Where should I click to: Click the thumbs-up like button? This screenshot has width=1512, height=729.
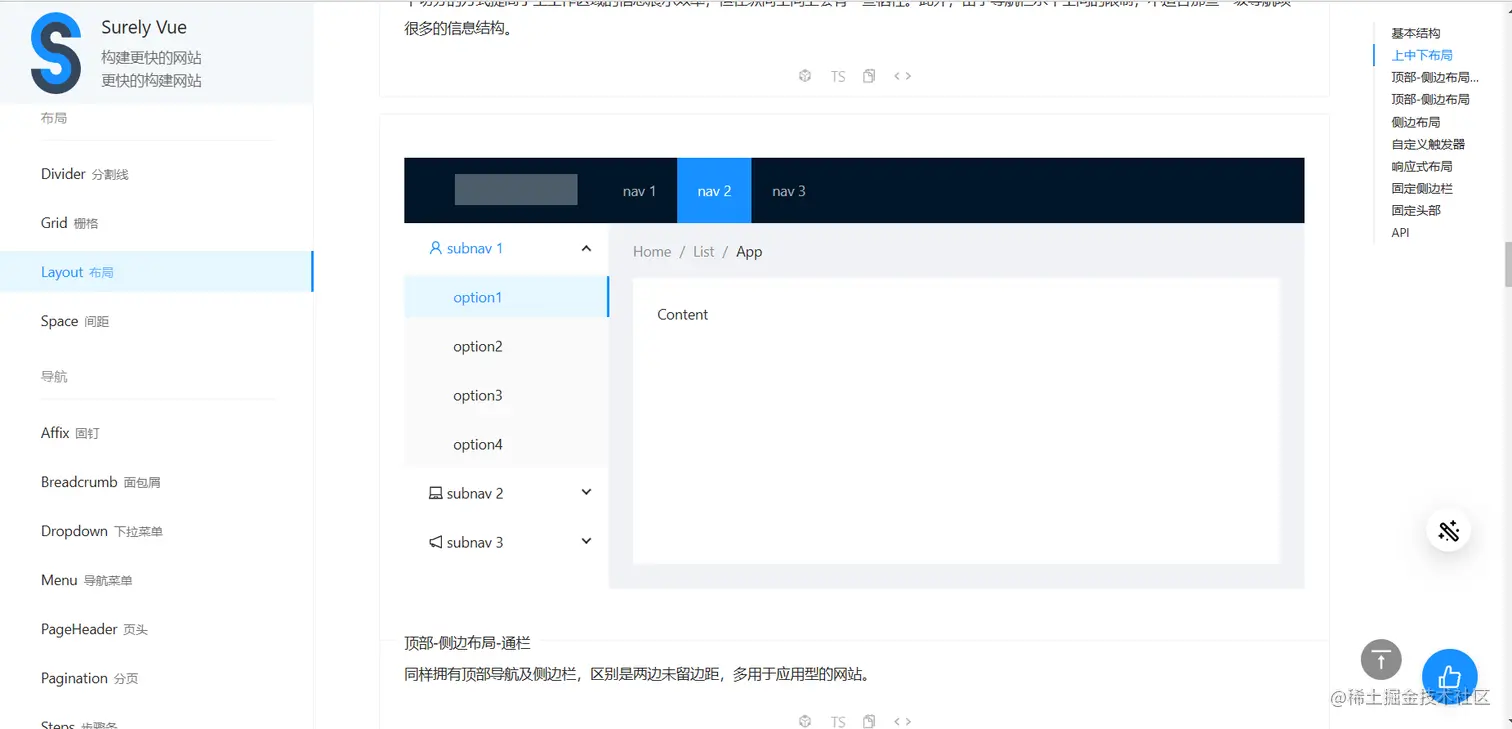pos(1450,678)
